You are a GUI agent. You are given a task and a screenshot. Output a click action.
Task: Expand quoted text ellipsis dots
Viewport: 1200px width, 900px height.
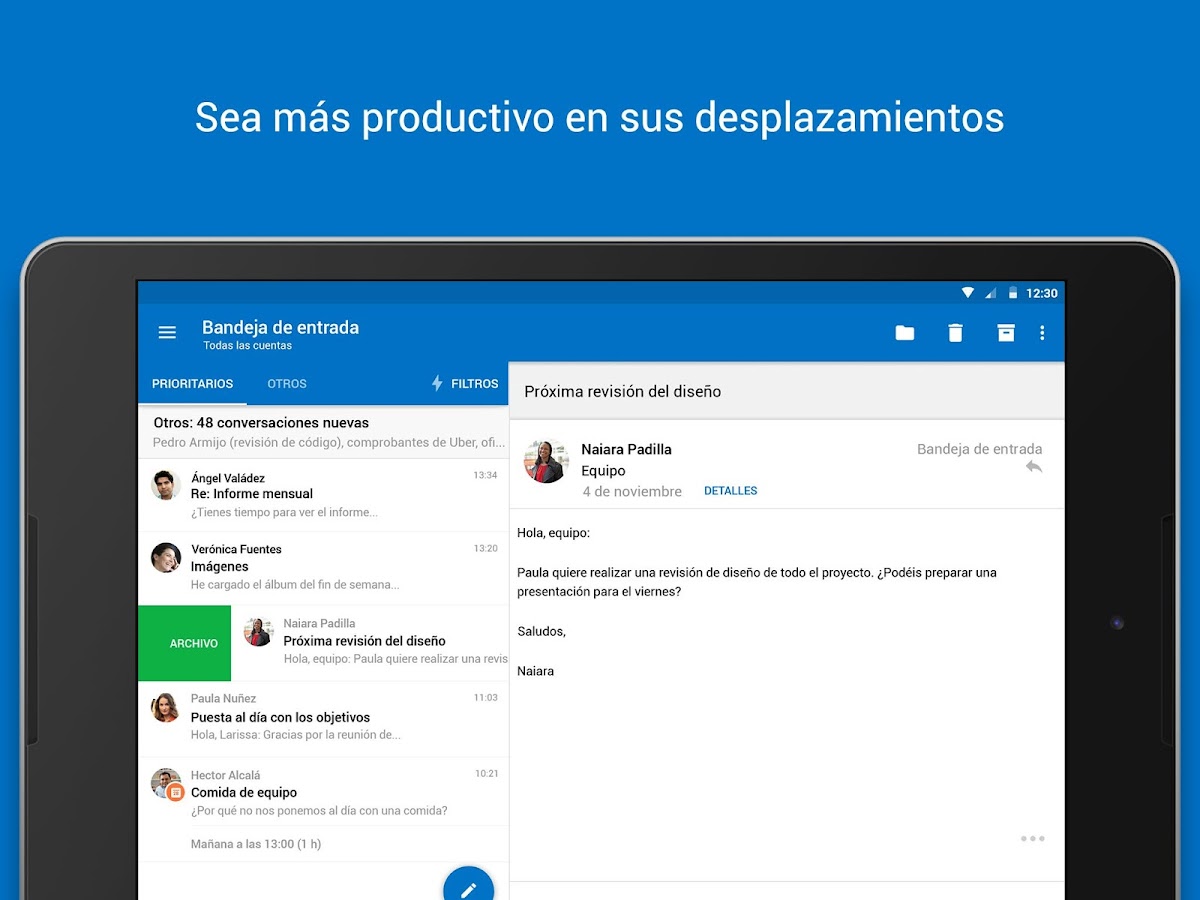point(1032,838)
